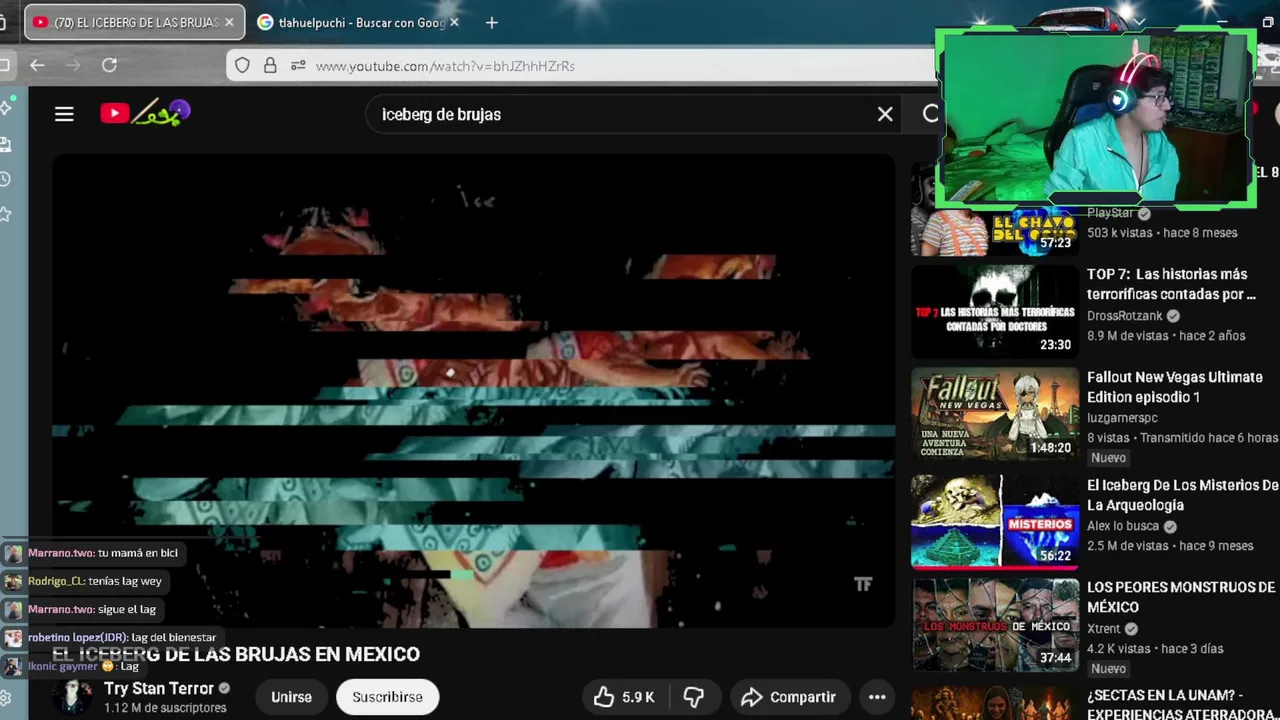Open the Los Monstruos de México thumbnail
Viewport: 1280px width, 720px height.
point(995,625)
